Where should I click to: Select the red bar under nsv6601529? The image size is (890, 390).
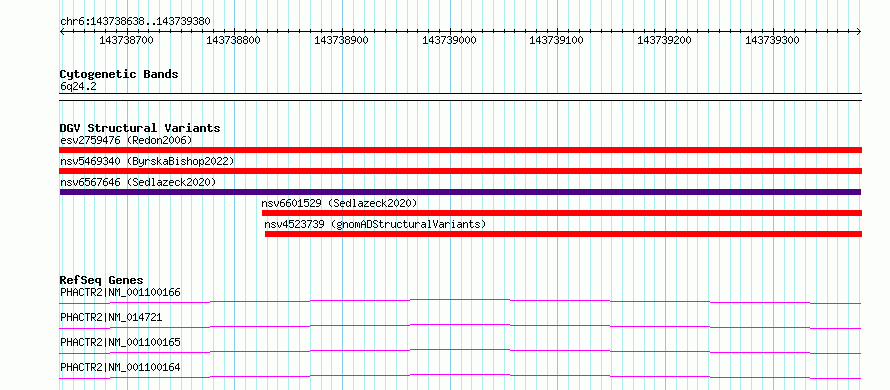[562, 213]
